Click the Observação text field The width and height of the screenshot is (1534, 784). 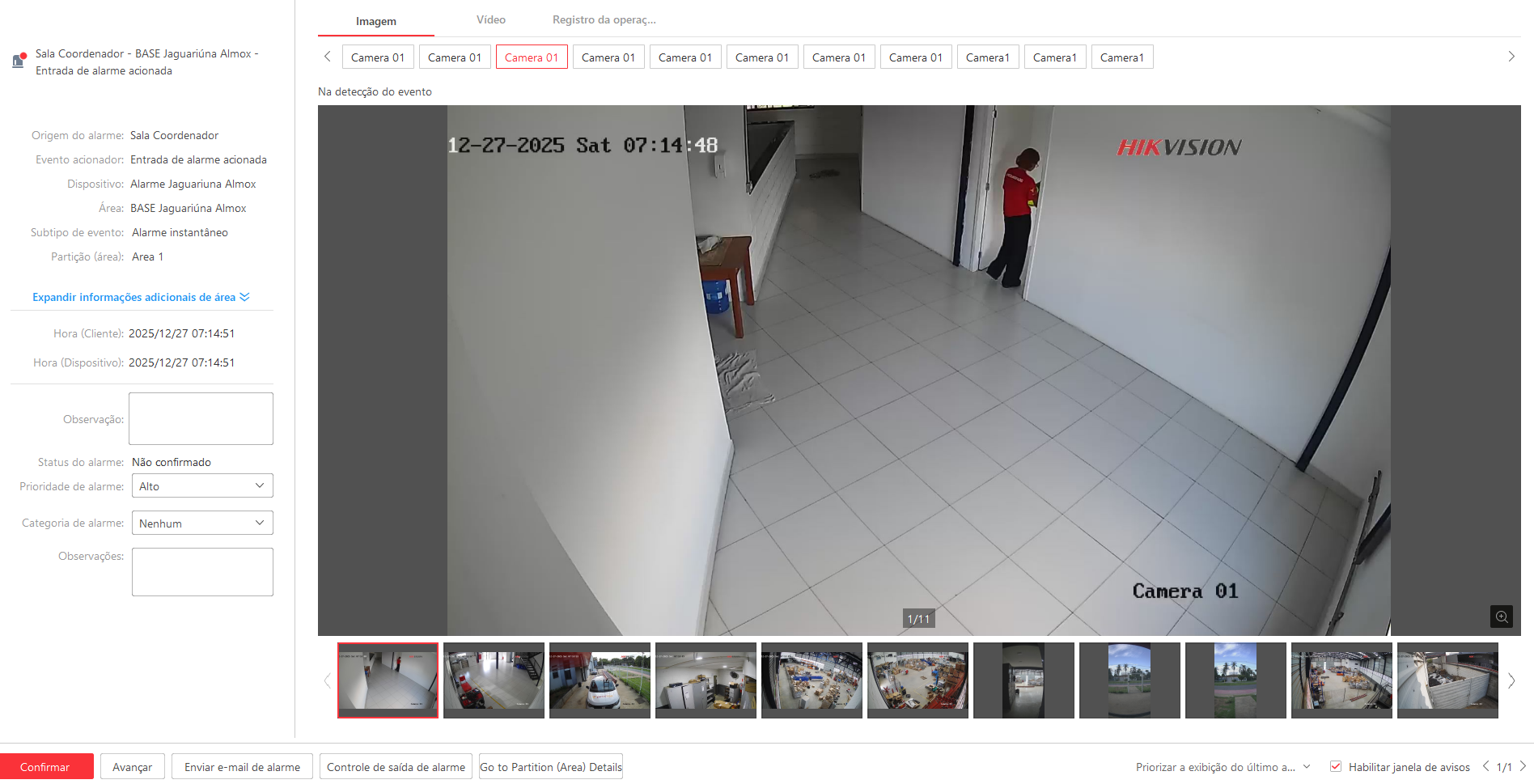(201, 418)
